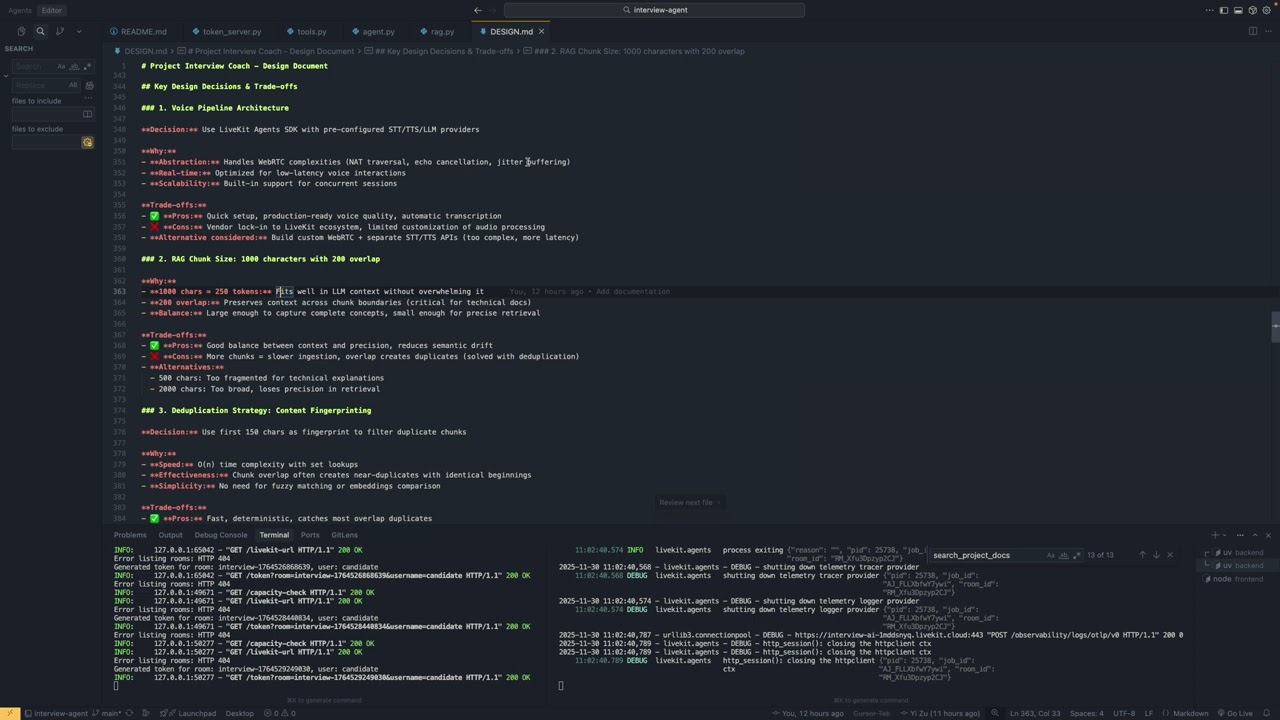Select the first uv backend terminal
The width and height of the screenshot is (1280, 720).
[1238, 553]
